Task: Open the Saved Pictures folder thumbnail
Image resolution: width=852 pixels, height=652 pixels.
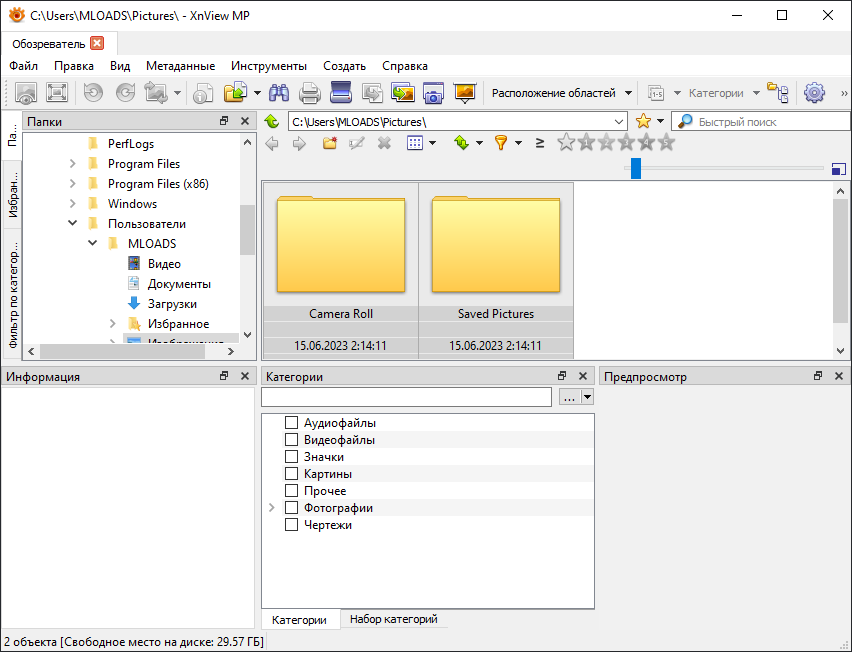Action: point(495,245)
